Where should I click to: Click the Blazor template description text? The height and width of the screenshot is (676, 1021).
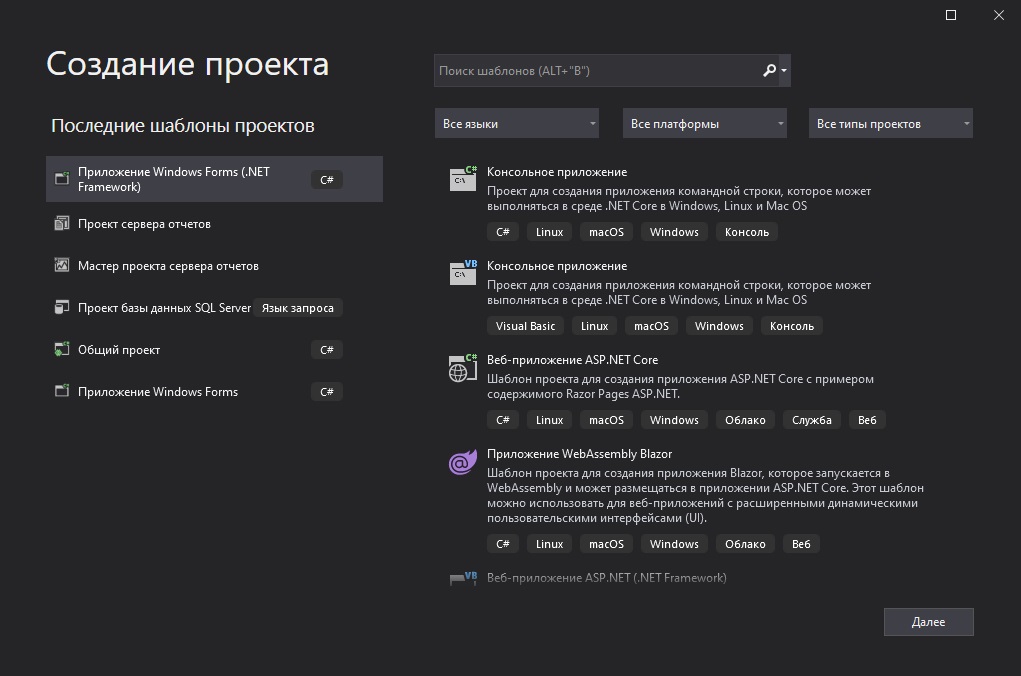(x=705, y=495)
